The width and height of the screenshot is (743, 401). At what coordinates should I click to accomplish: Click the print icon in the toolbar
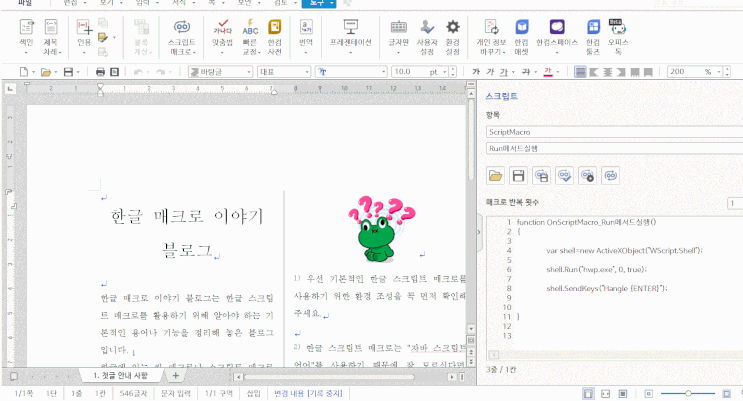coord(100,72)
